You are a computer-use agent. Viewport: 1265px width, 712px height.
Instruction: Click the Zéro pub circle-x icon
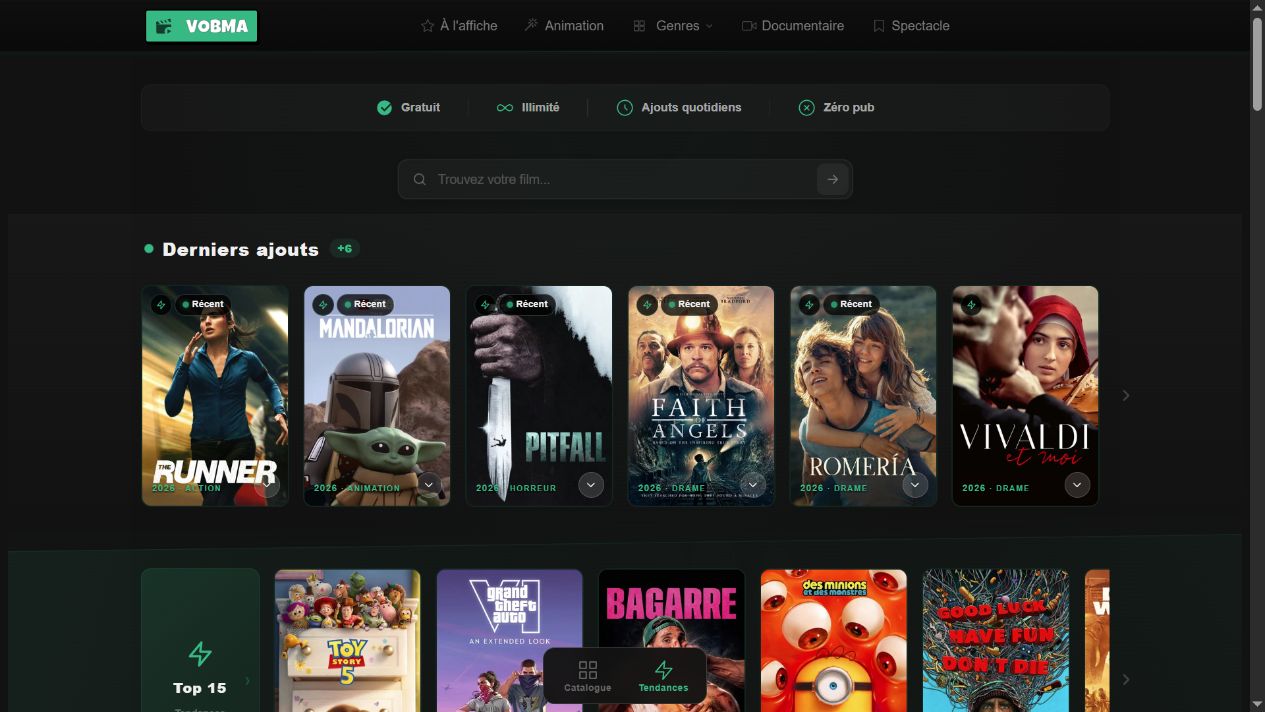coord(807,107)
